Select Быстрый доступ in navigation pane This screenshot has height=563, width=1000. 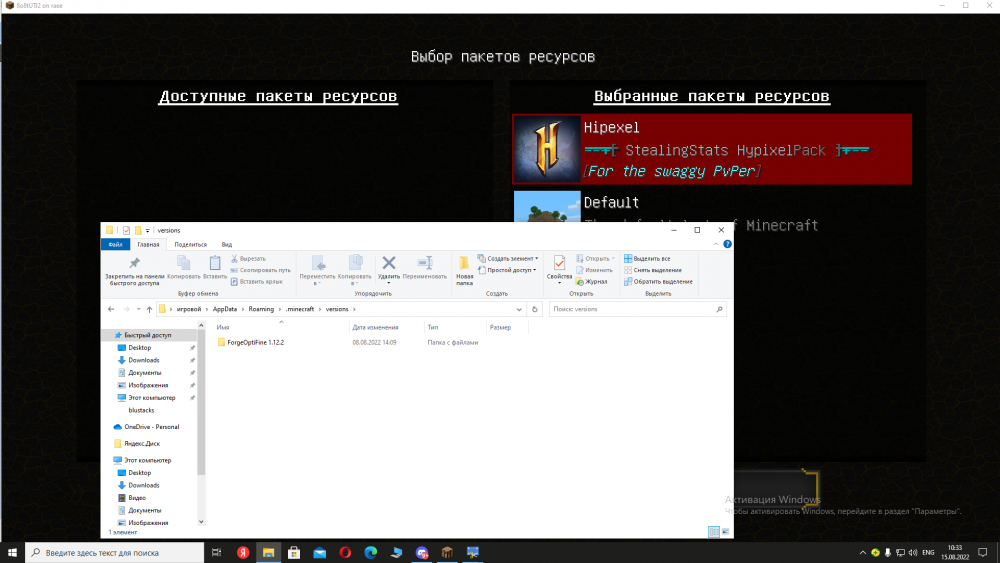coord(147,335)
